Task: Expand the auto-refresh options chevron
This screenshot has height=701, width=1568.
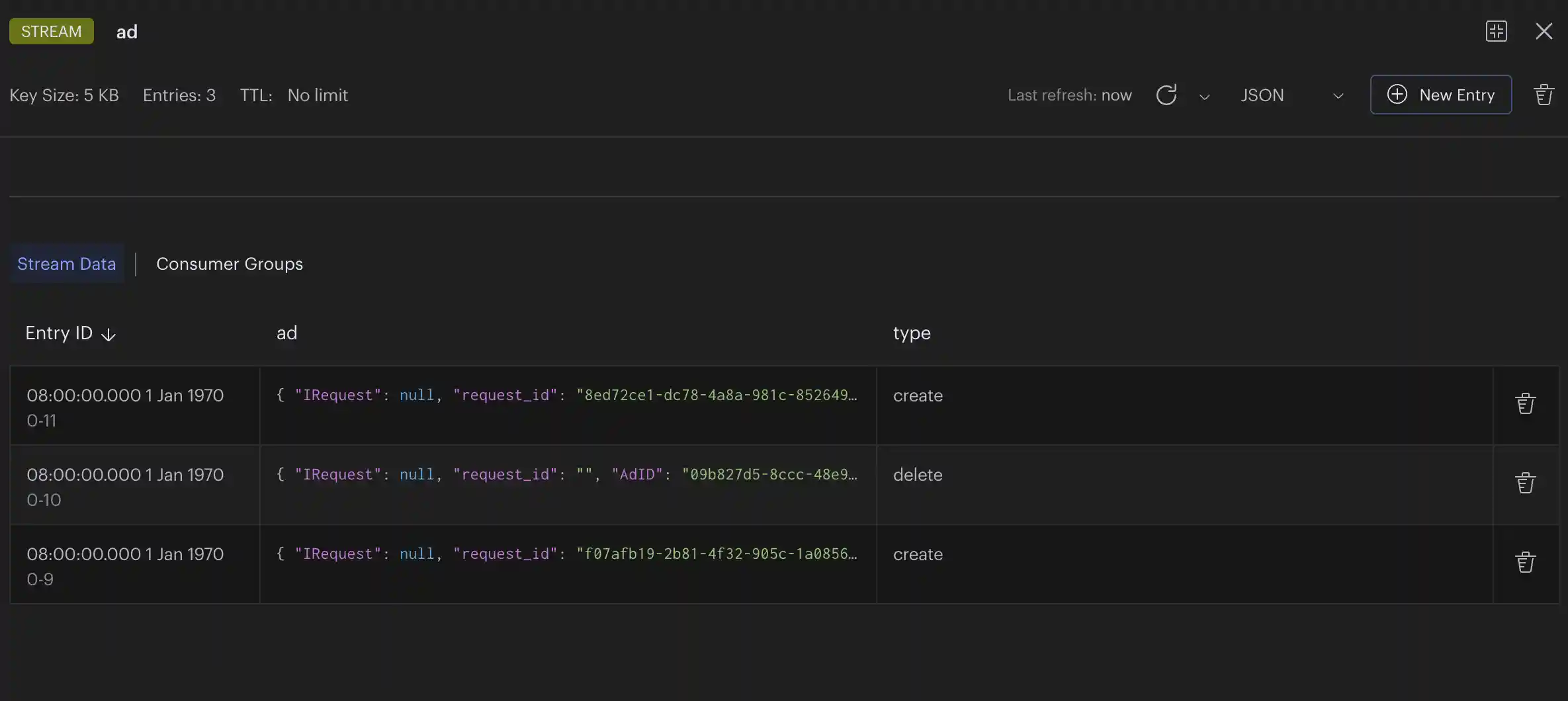Action: pos(1204,97)
